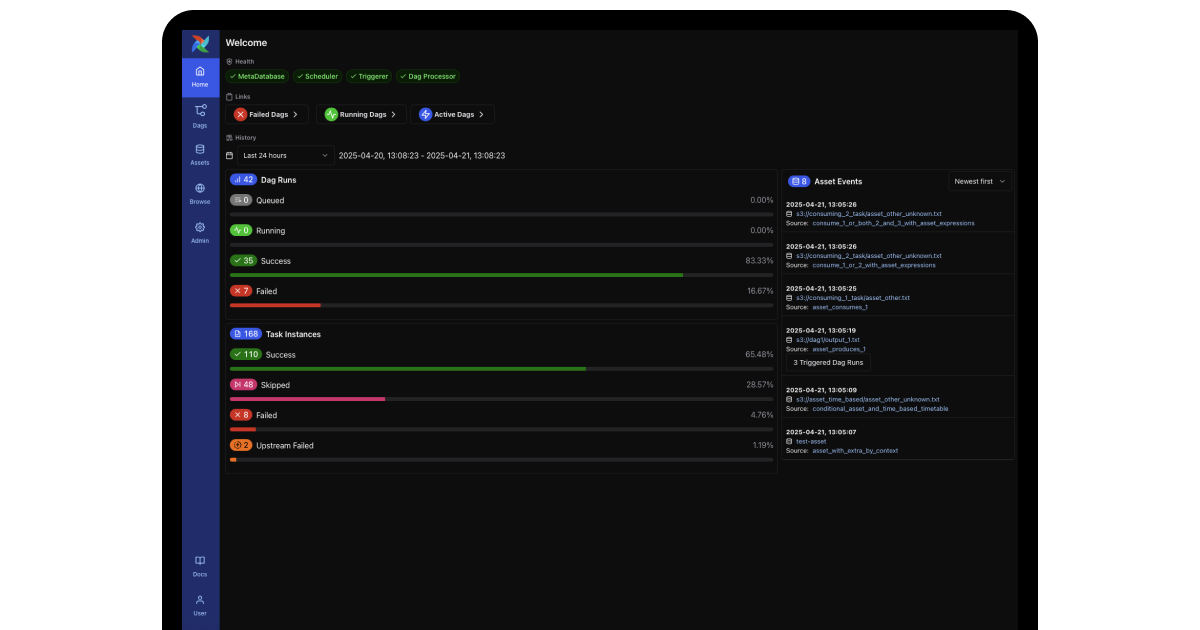
Task: Click the 83.33% success percentage
Action: click(x=760, y=261)
